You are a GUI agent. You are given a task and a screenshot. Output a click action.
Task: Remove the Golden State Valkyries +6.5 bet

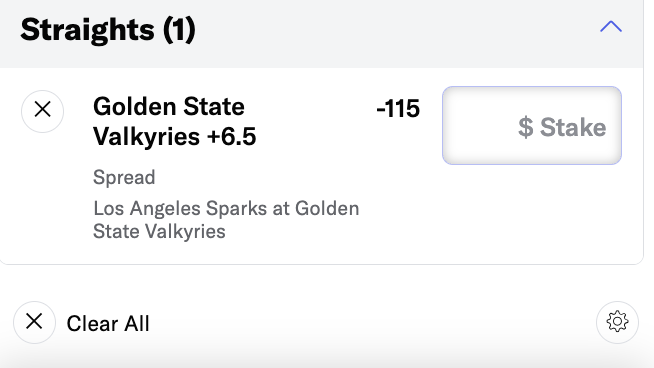43,111
